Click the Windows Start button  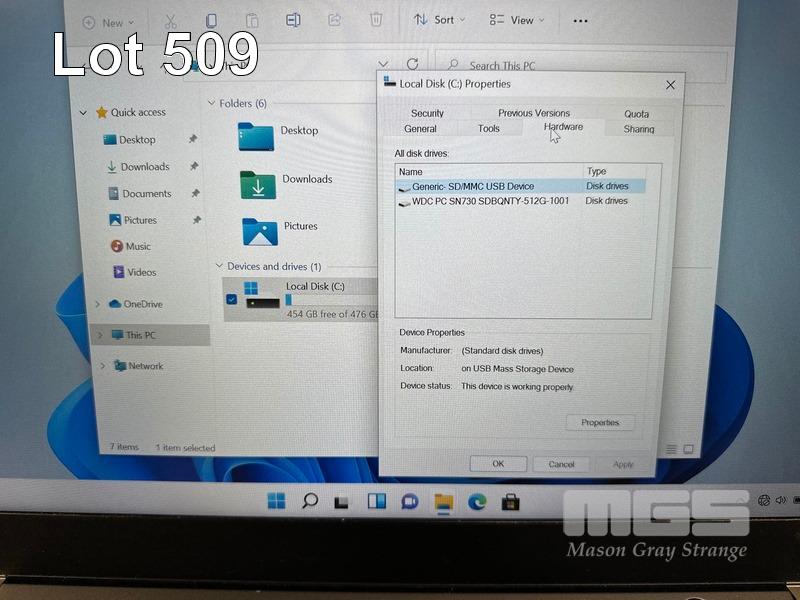click(x=276, y=502)
